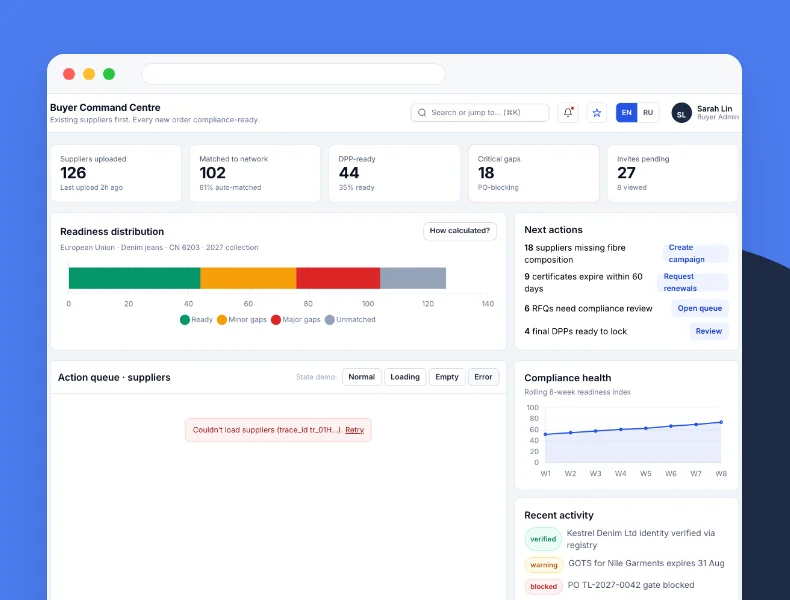Click the yellow window control dot
The image size is (790, 600).
[89, 74]
